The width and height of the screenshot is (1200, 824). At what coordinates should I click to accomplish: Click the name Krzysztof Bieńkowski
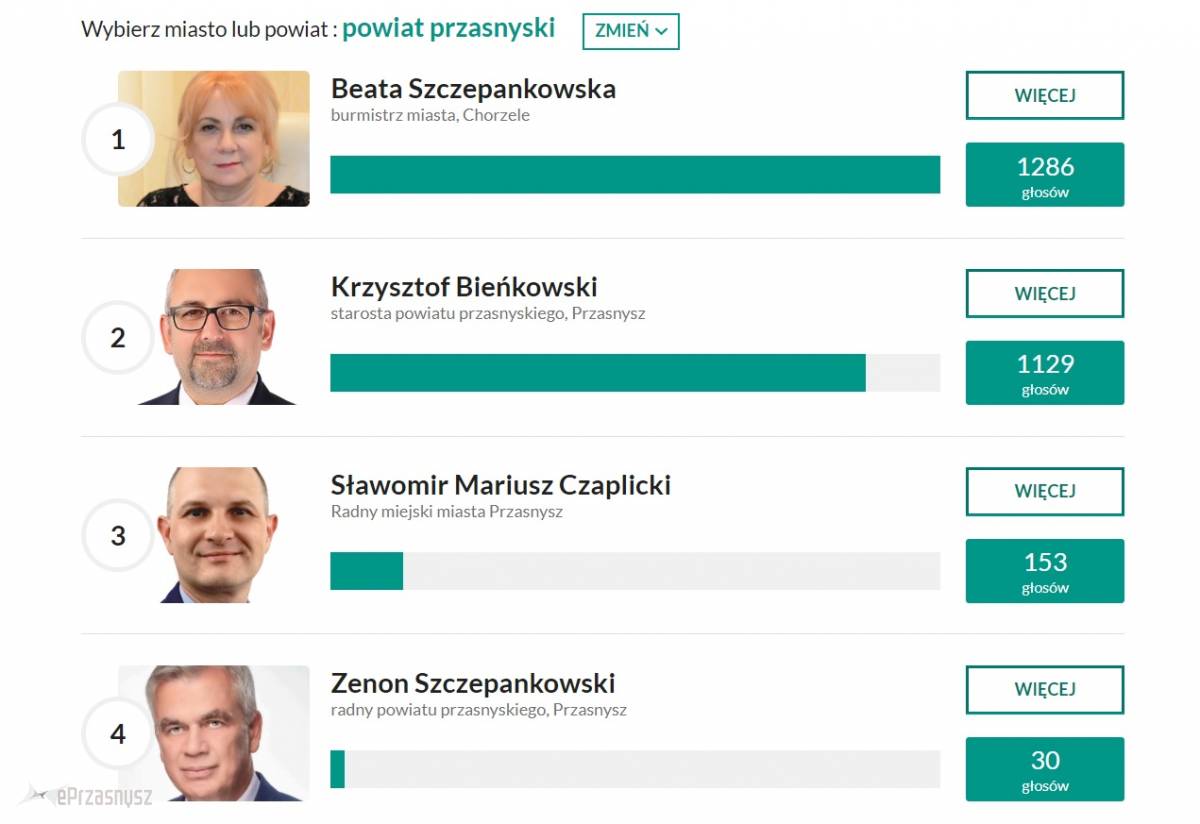coord(464,287)
